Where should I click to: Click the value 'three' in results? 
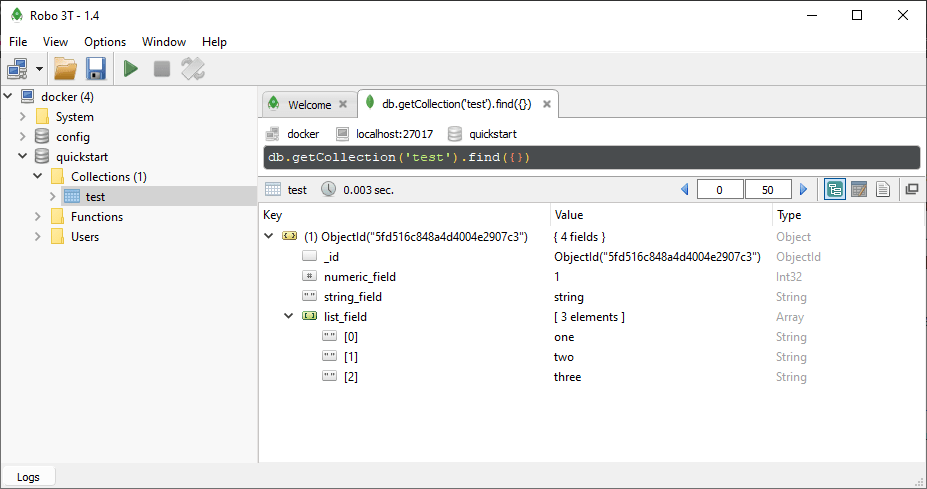568,377
